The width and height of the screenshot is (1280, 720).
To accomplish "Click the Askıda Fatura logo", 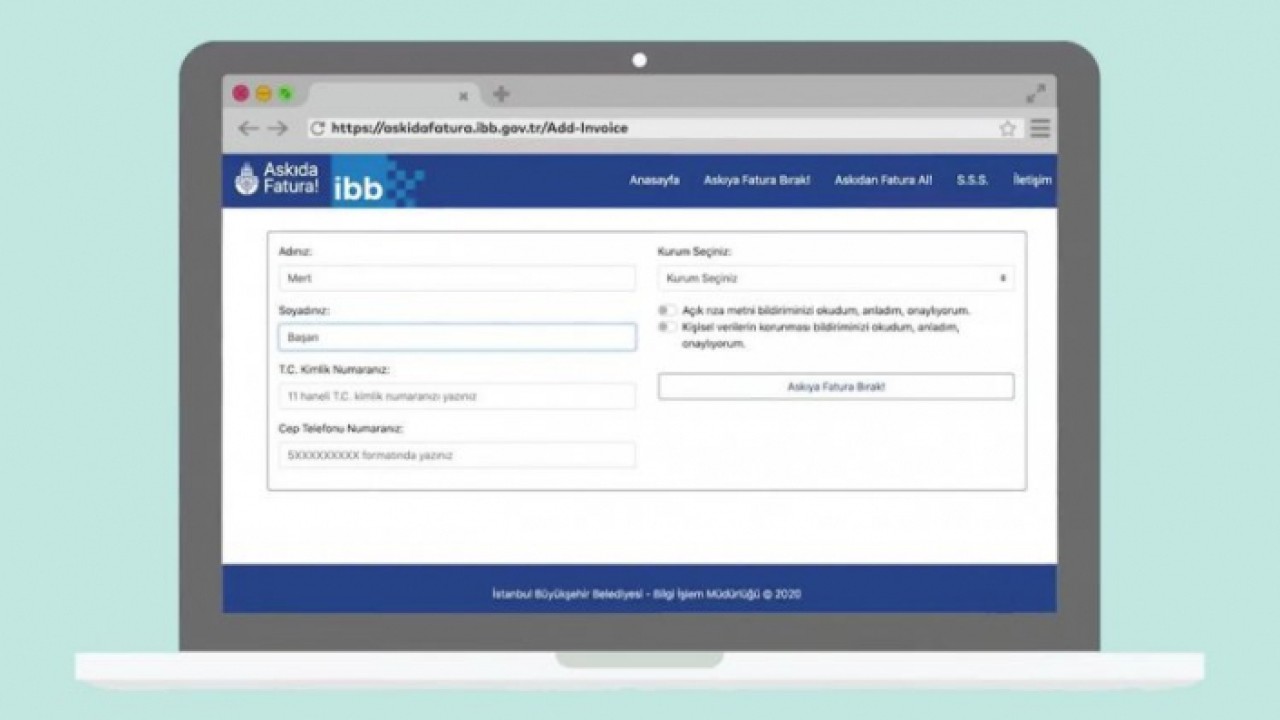I will 277,179.
